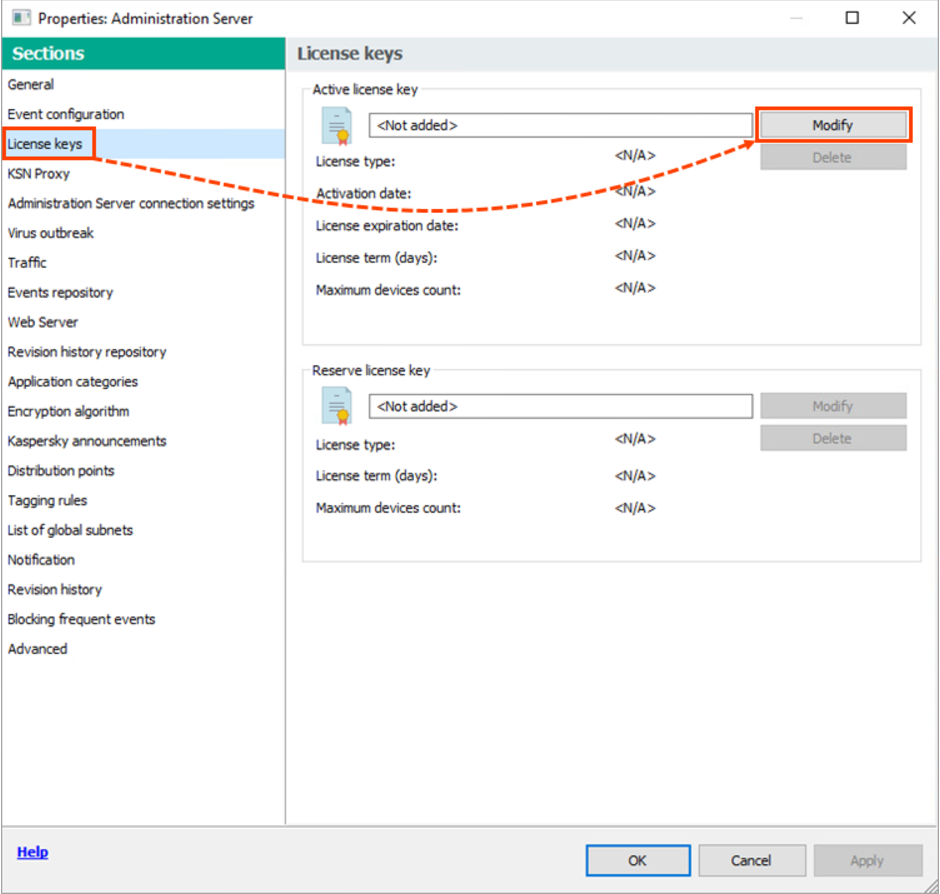Click the Apply button
Screen dimensions: 940x894
(x=867, y=860)
